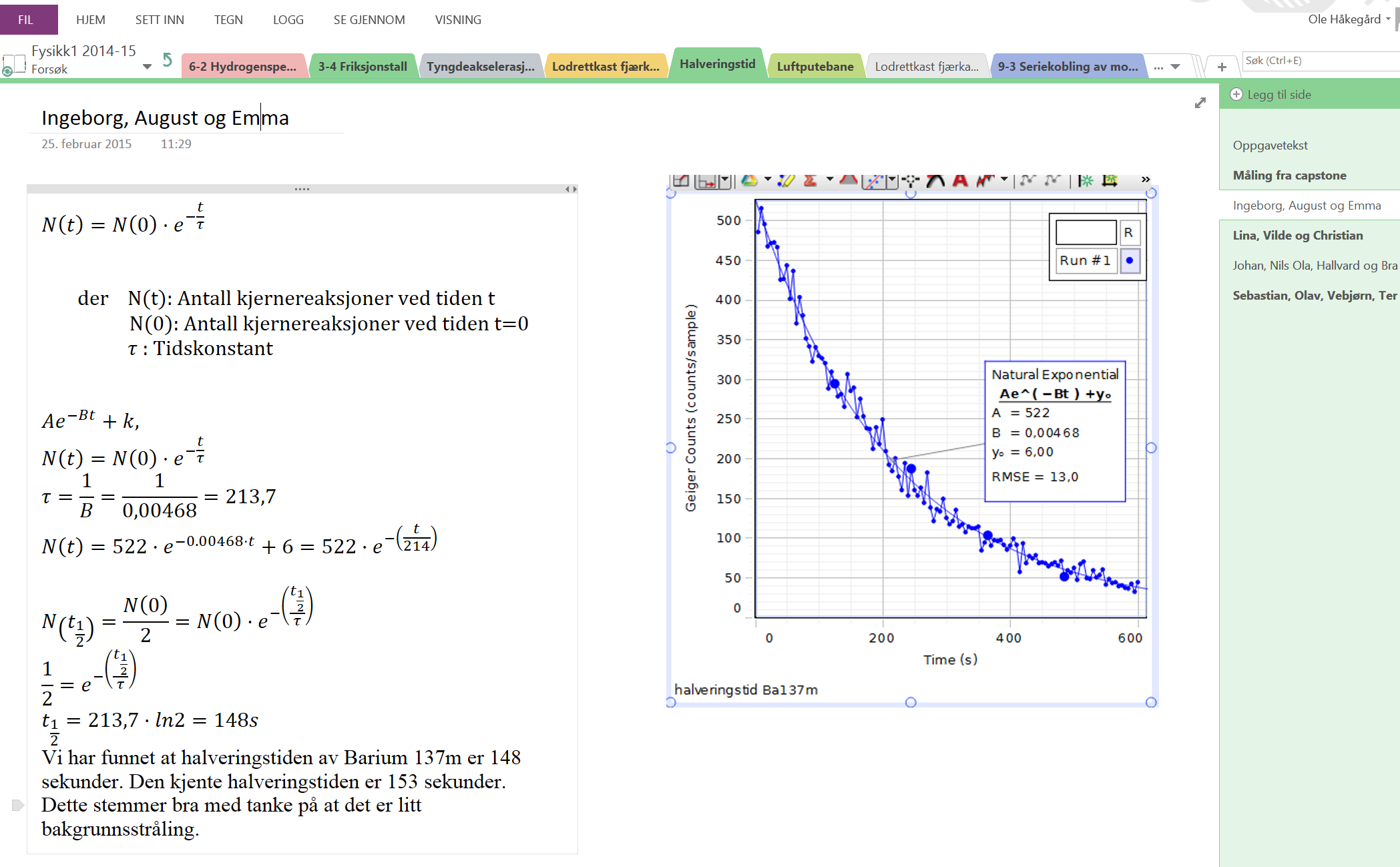The height and width of the screenshot is (867, 1400).
Task: Switch to the yellow Lodrettkast fjærk... tab
Action: (606, 66)
